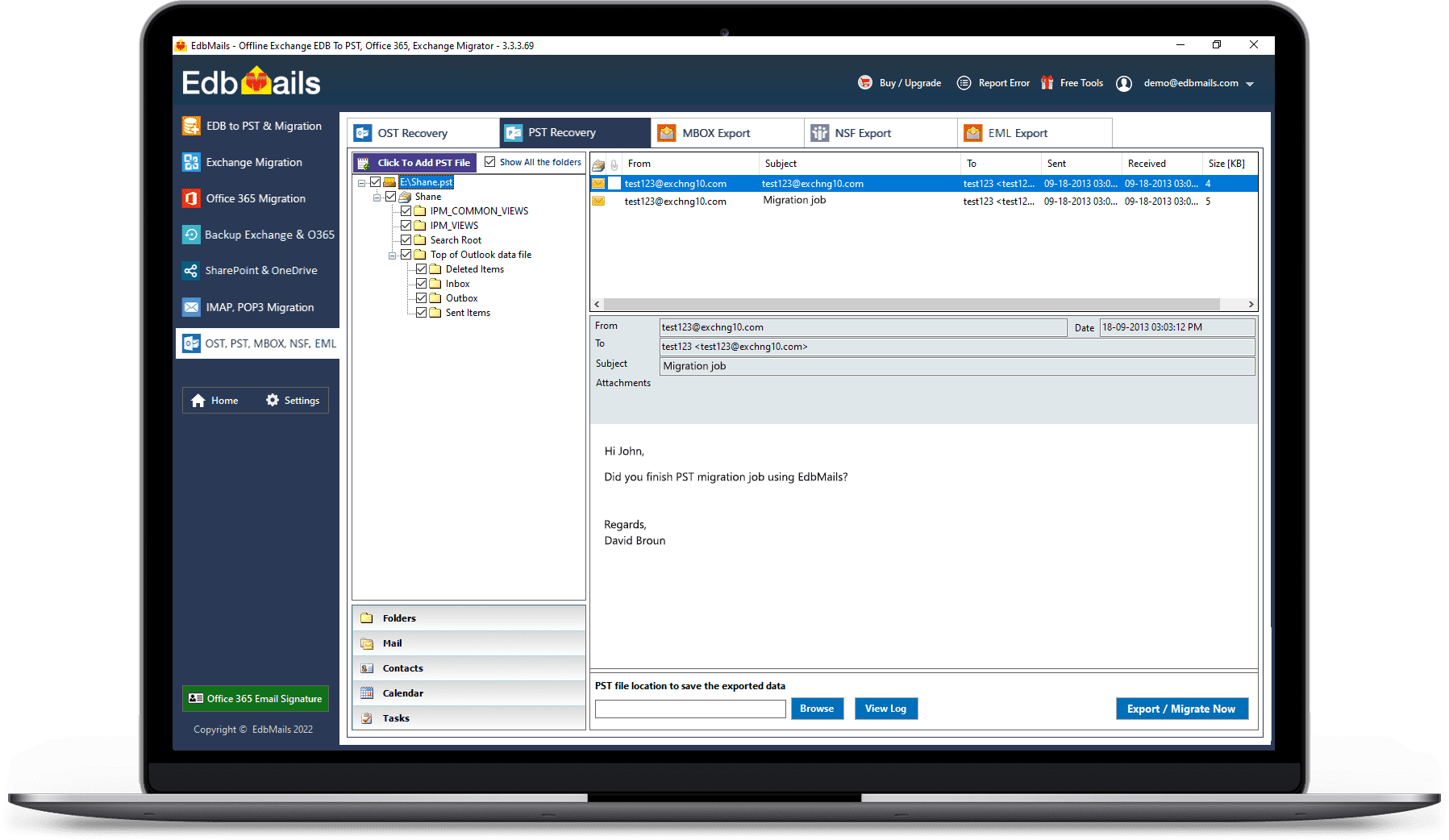Click the OST, PST, MBOX, NSF, EML icon
Screen dimensions: 1449x840
click(191, 343)
